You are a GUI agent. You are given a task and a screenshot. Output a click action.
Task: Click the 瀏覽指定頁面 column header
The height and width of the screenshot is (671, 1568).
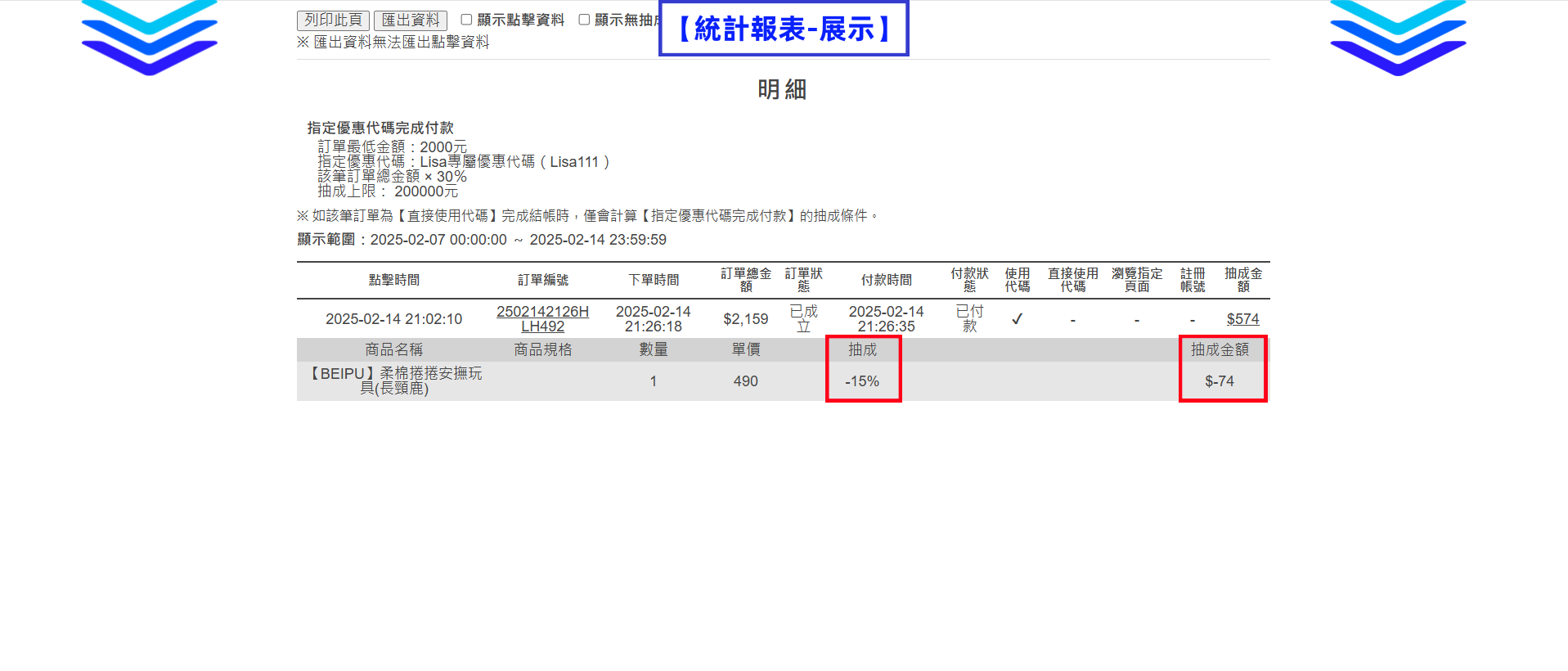(x=1137, y=280)
